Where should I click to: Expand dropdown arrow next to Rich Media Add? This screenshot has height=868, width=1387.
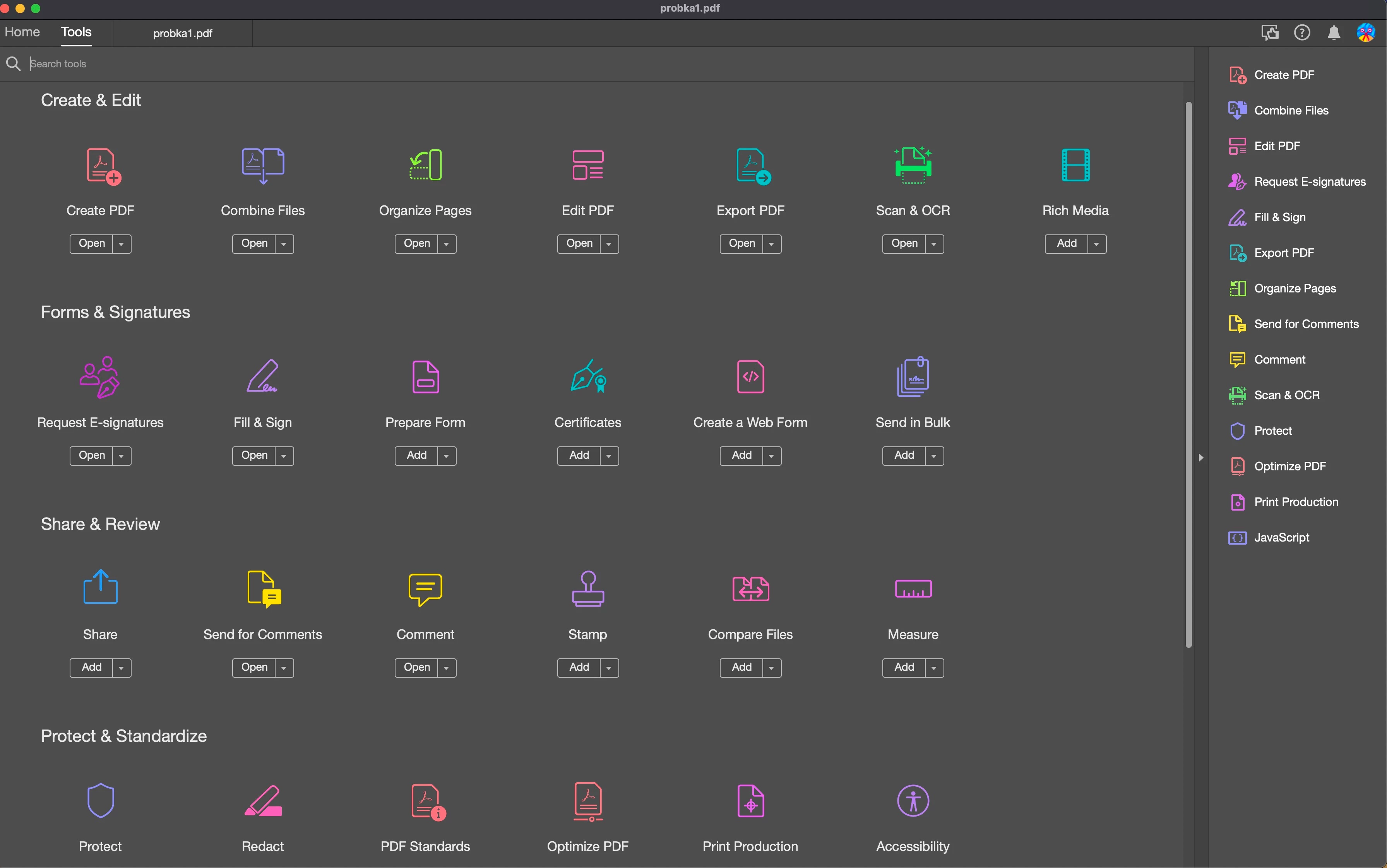pyautogui.click(x=1096, y=244)
